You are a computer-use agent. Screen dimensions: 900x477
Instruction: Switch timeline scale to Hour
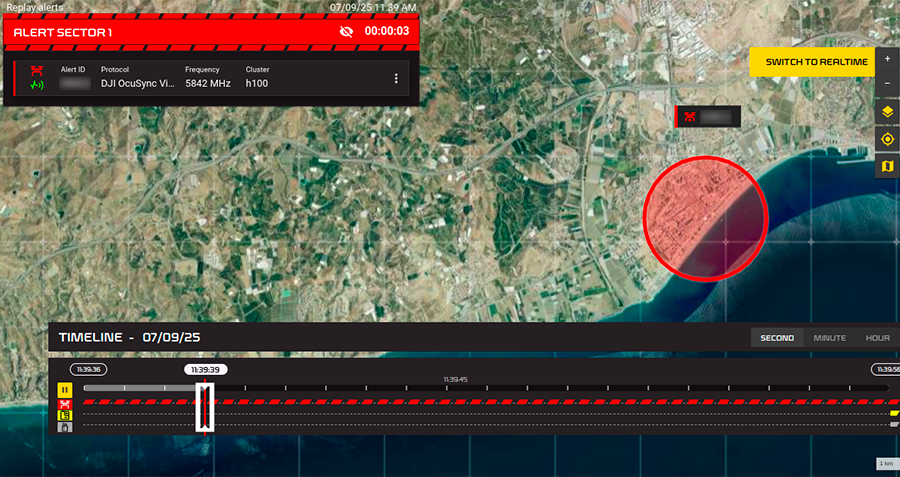click(x=877, y=338)
